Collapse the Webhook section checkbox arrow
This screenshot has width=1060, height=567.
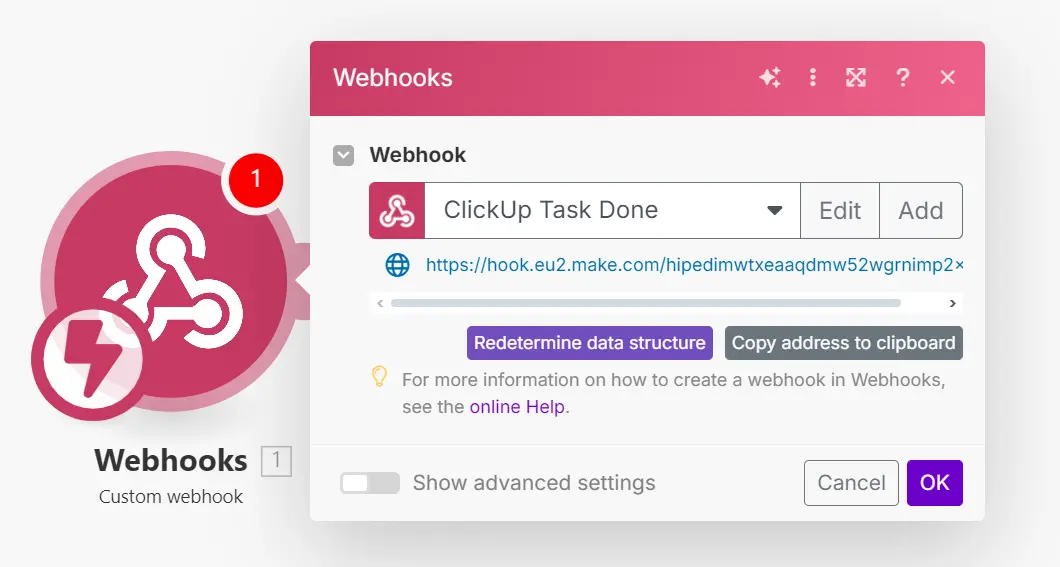[343, 155]
